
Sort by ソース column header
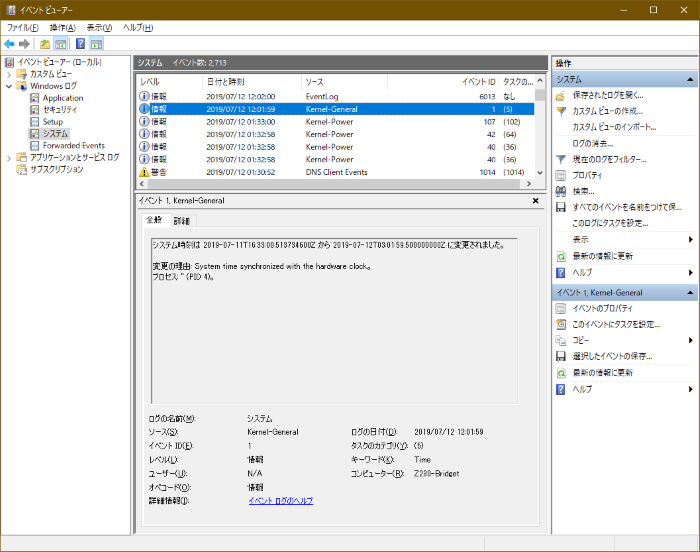344,82
